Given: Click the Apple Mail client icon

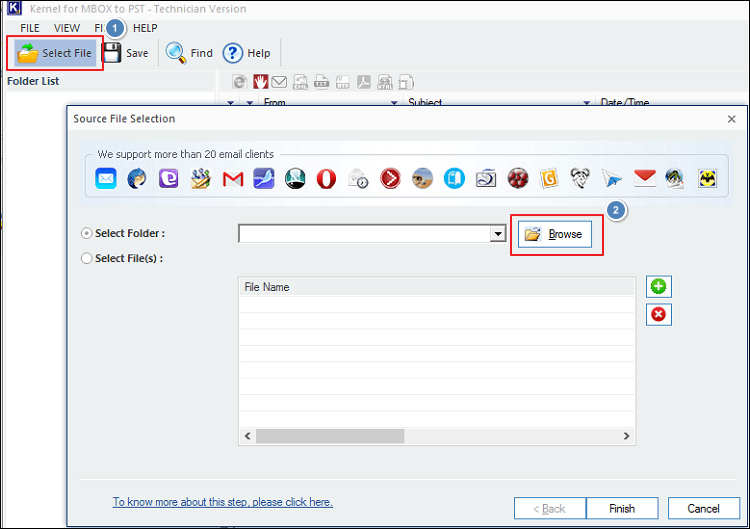Looking at the screenshot, I should (106, 179).
